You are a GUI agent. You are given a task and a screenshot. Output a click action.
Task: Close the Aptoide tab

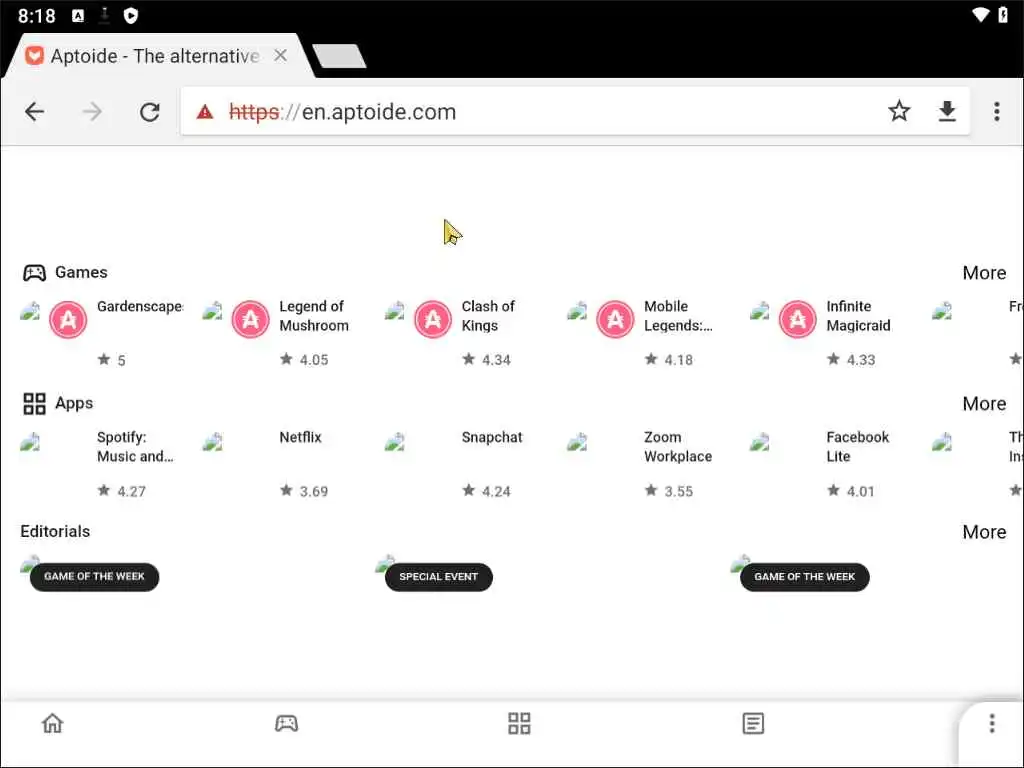280,56
